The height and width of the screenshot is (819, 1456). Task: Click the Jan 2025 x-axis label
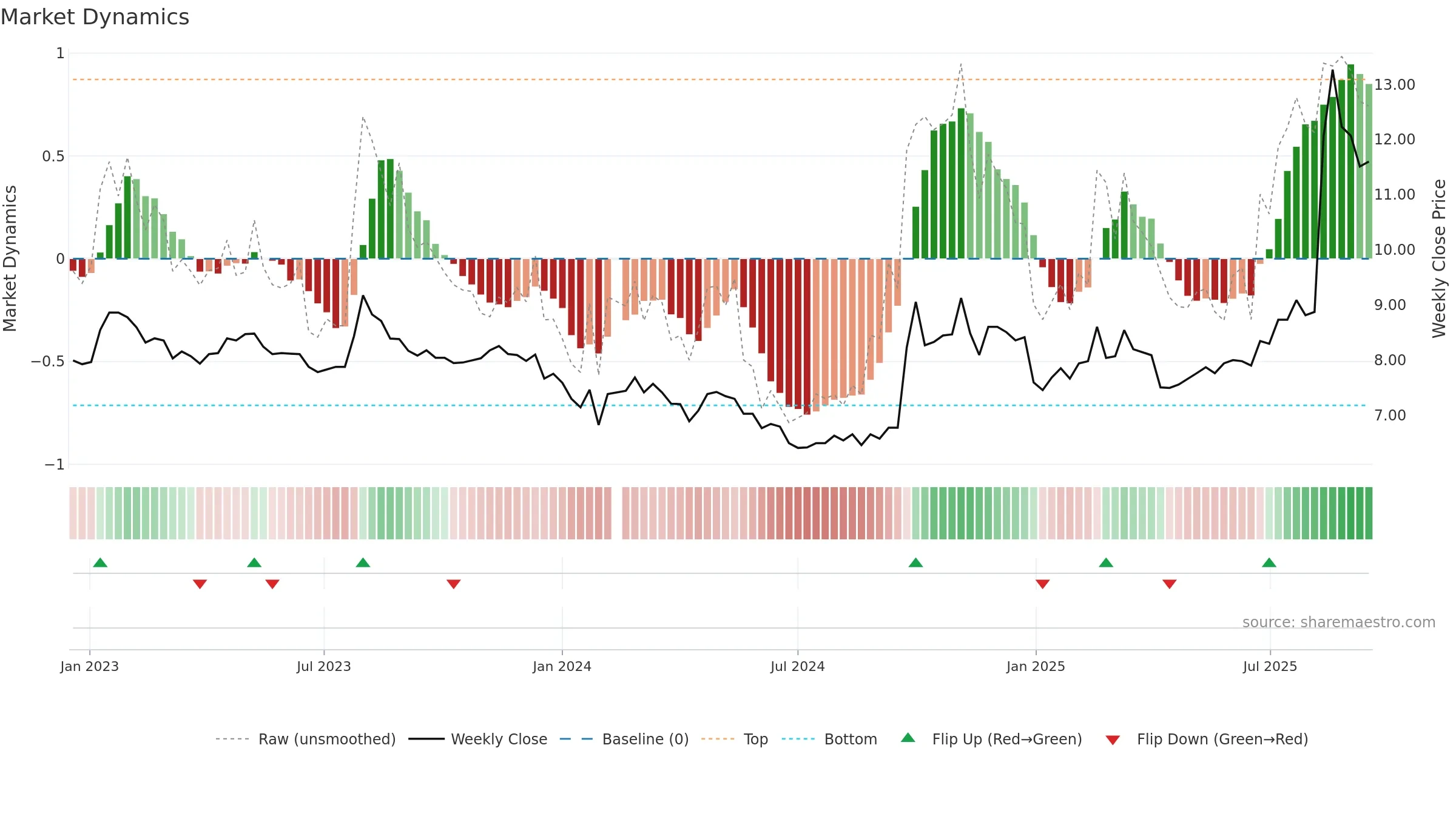point(1036,666)
